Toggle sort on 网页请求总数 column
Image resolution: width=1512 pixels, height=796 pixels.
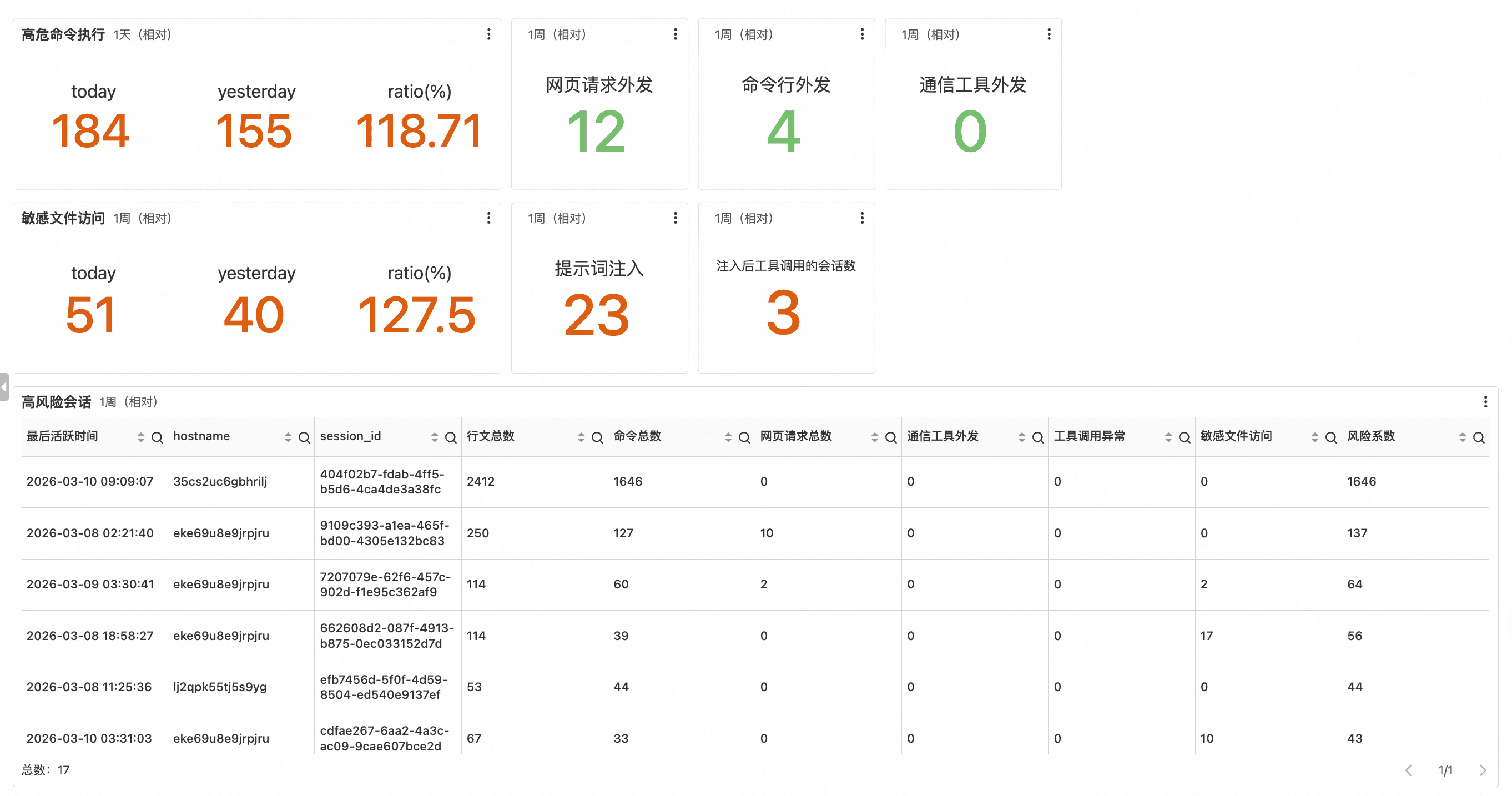click(875, 437)
